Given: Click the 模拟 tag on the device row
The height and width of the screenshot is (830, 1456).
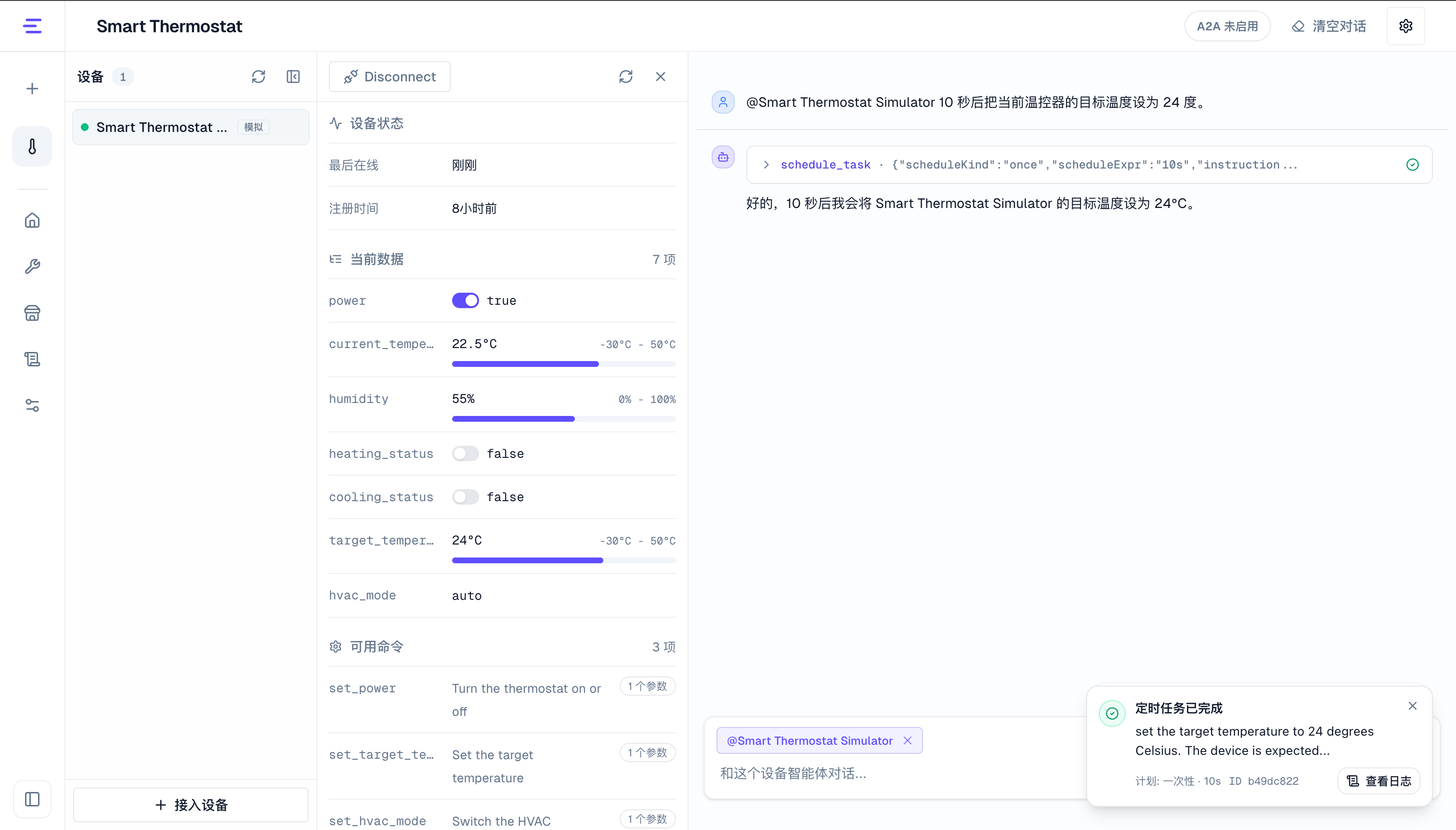Looking at the screenshot, I should click(x=253, y=127).
